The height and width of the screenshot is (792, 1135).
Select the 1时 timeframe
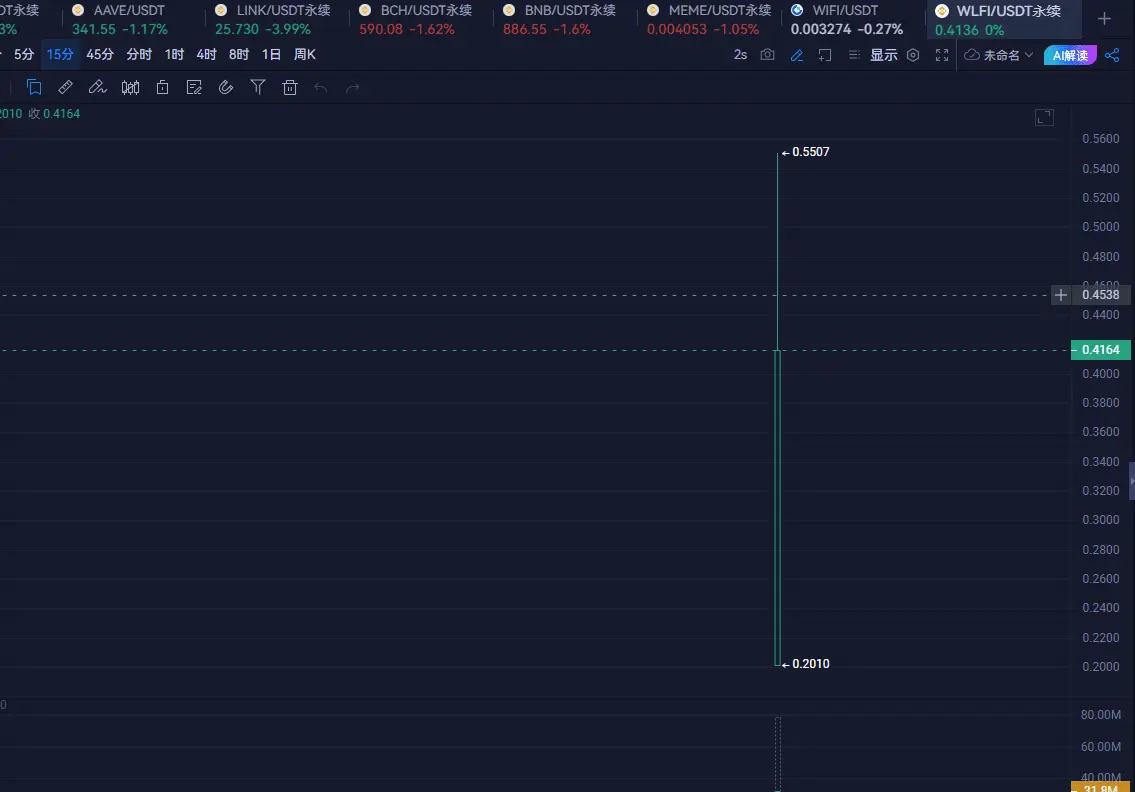click(174, 54)
